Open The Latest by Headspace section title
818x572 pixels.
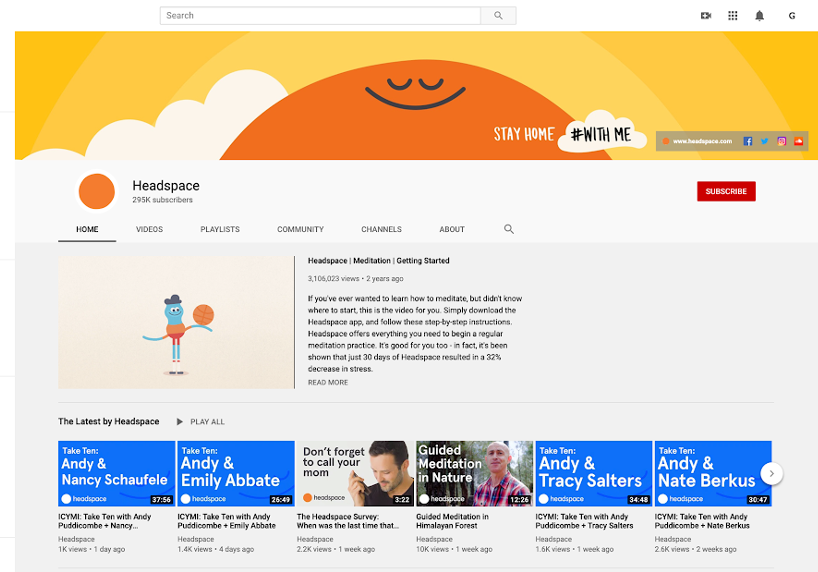coord(109,421)
